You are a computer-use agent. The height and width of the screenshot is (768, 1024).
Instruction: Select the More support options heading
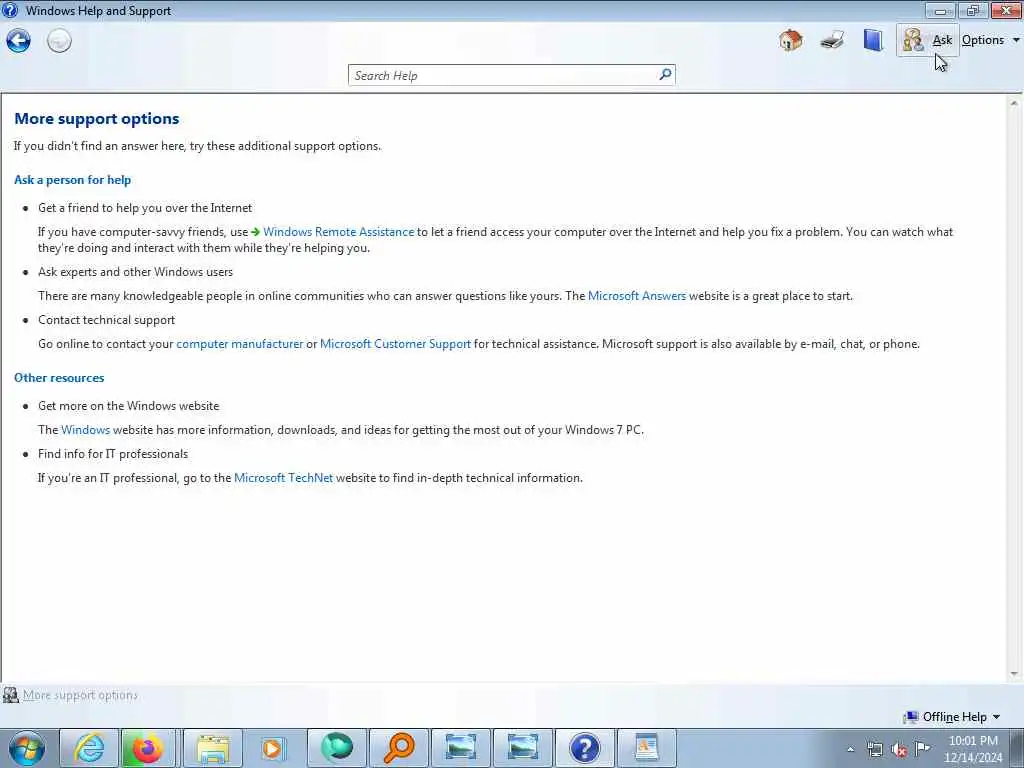click(x=97, y=119)
